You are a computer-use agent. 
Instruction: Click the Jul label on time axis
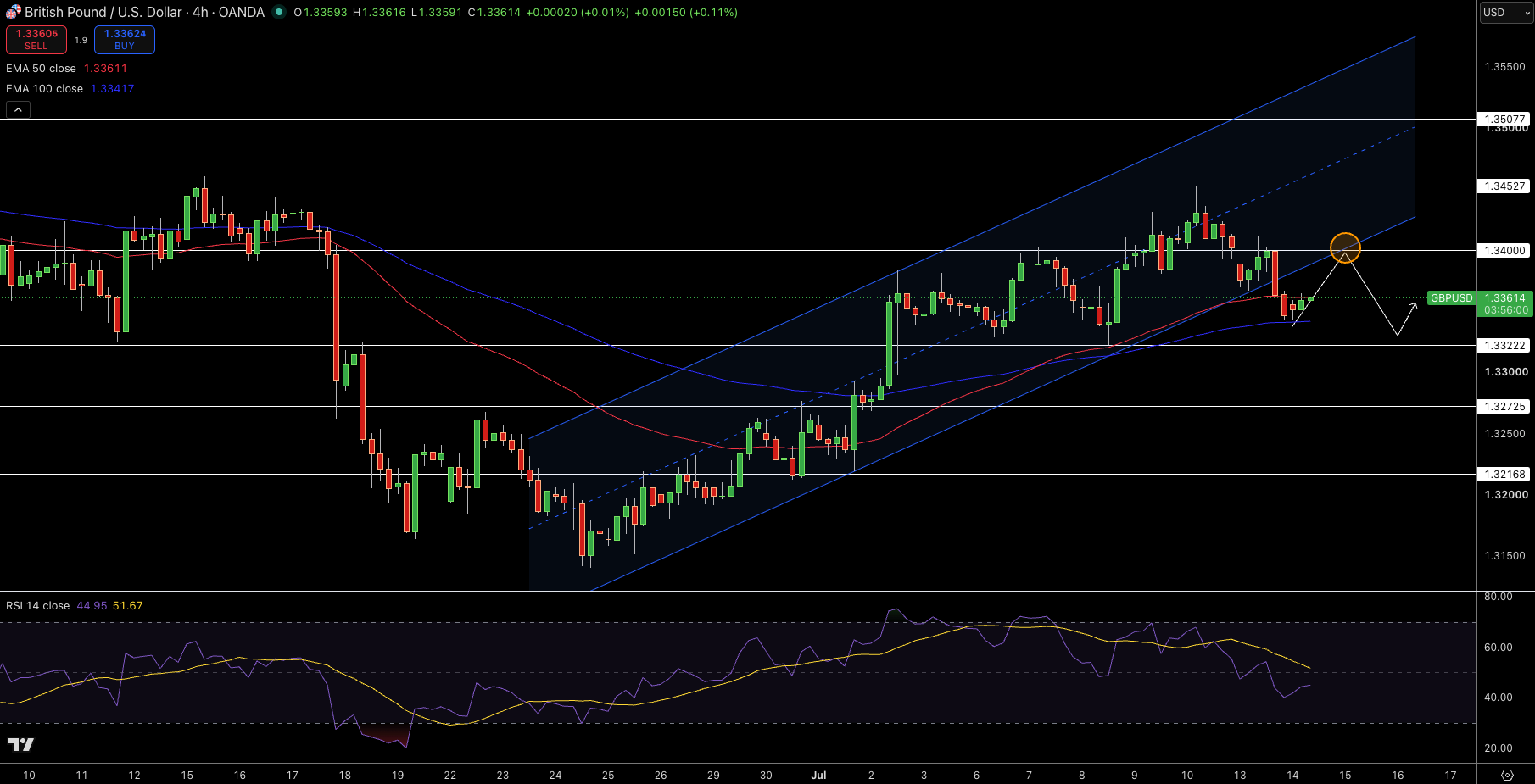(818, 775)
